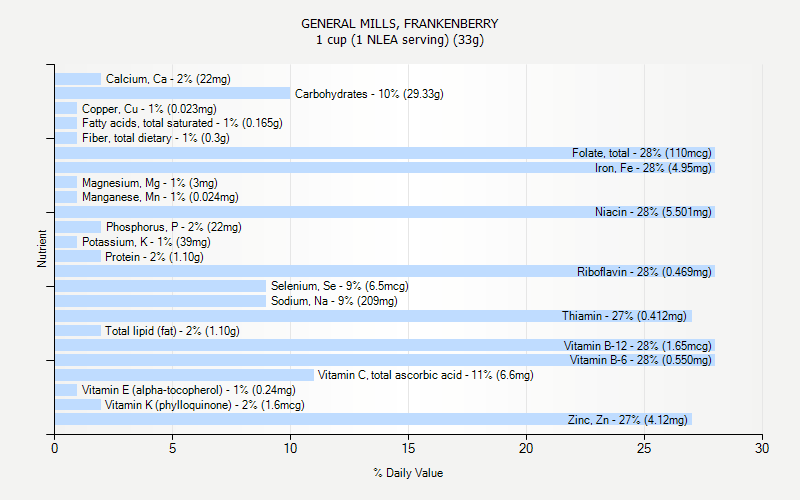Click the Thiamin - 27% (0.412mg) label
The height and width of the screenshot is (500, 800).
(624, 316)
